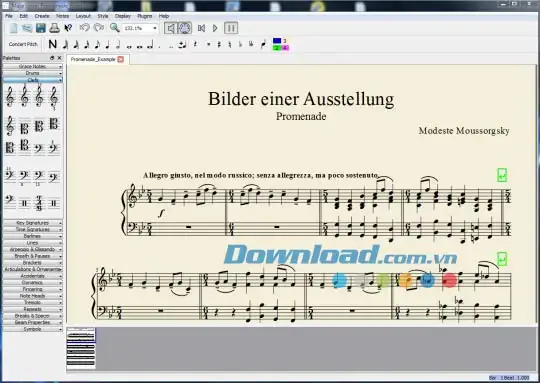Open the zoom percentage combo box

click(140, 28)
